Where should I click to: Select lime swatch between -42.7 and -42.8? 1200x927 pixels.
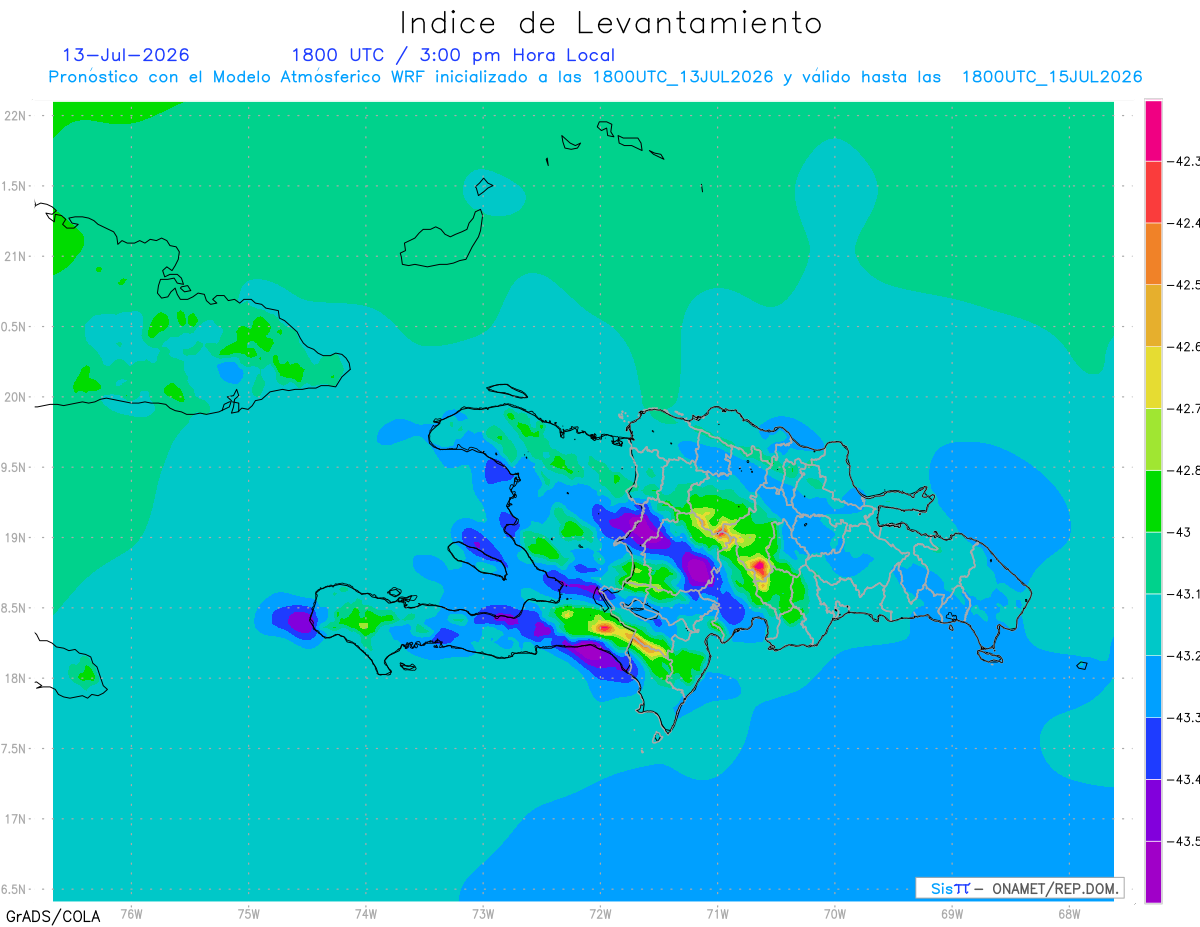1153,439
